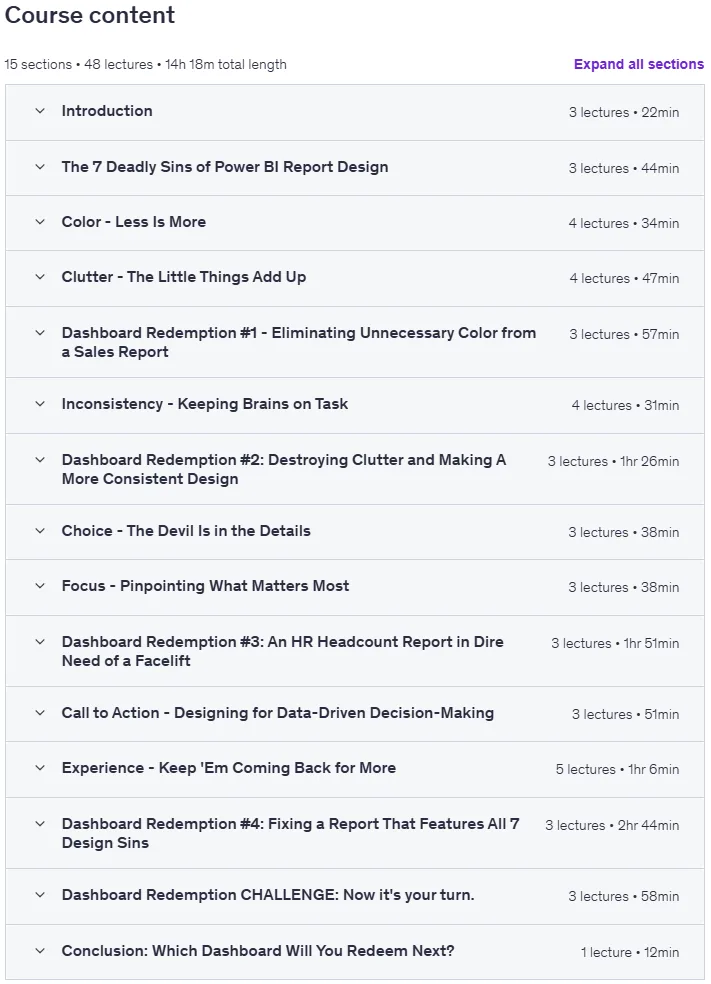
Task: Expand chevron beside The 7 Deadly Sins section
Action: coord(40,167)
